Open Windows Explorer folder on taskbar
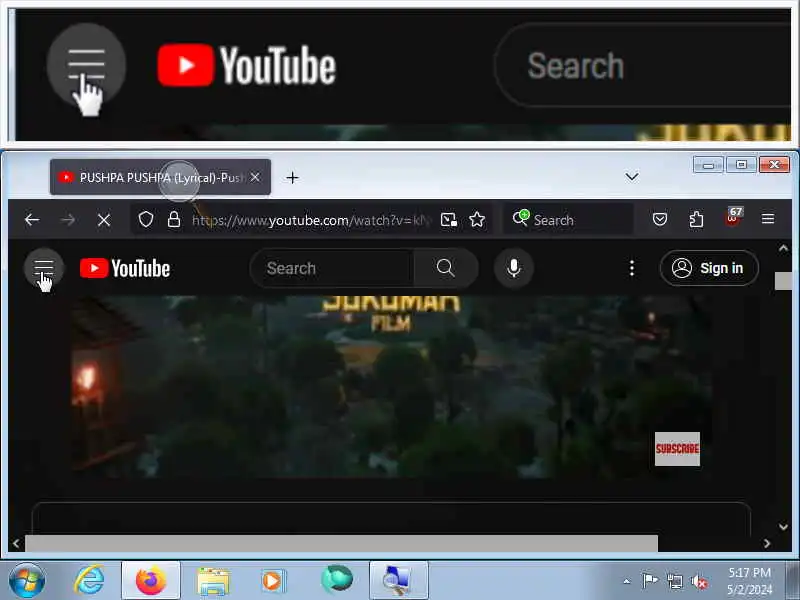 point(213,581)
